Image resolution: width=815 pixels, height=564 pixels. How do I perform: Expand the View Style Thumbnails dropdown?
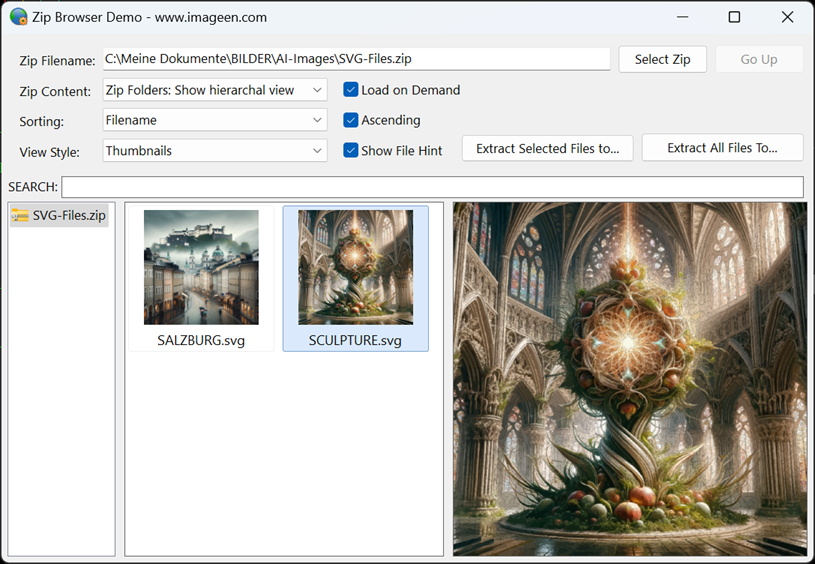click(215, 151)
